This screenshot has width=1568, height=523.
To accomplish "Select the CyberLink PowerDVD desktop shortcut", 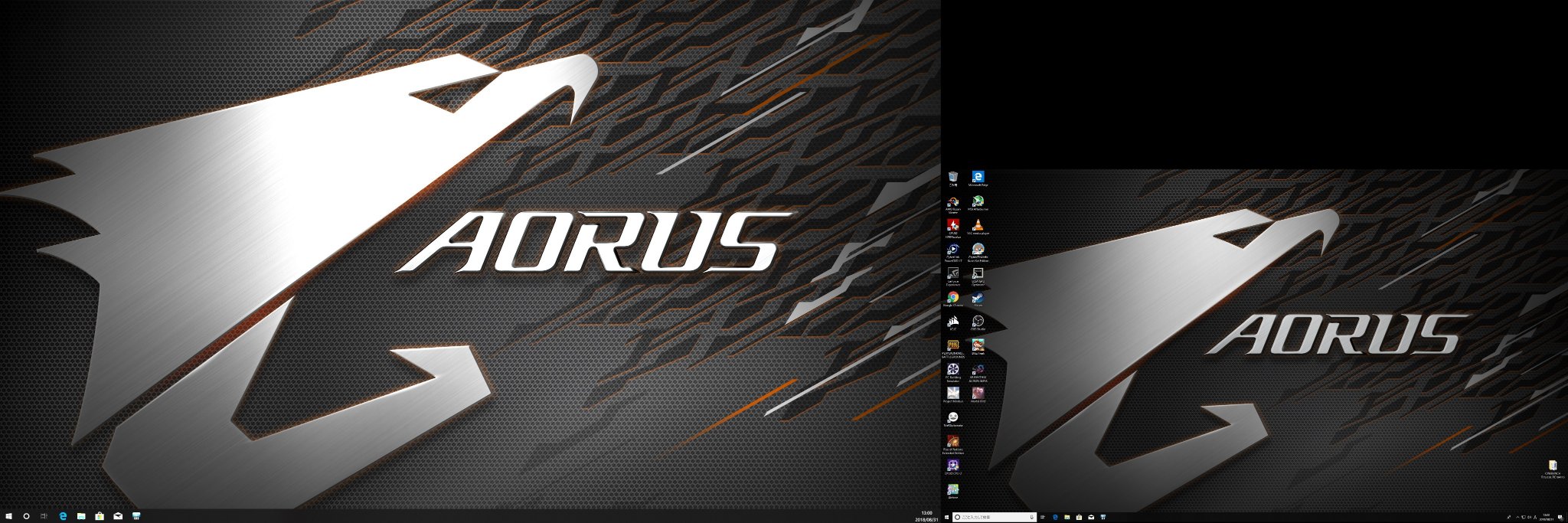I will [x=952, y=252].
